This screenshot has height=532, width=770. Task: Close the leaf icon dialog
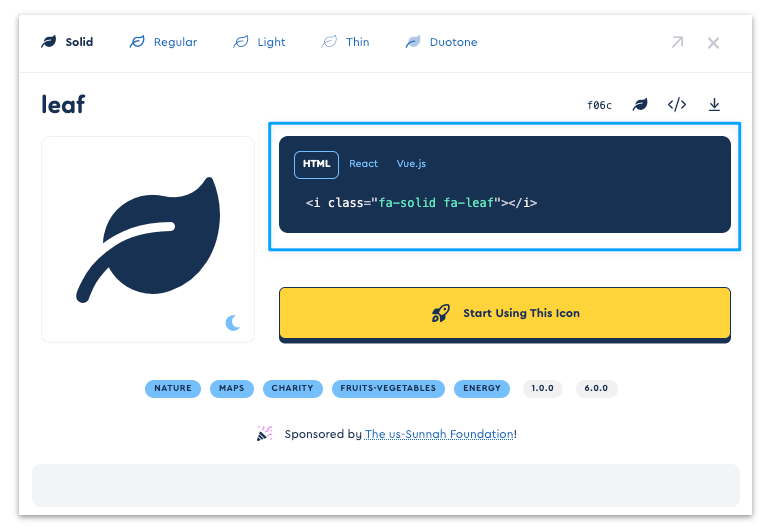713,42
